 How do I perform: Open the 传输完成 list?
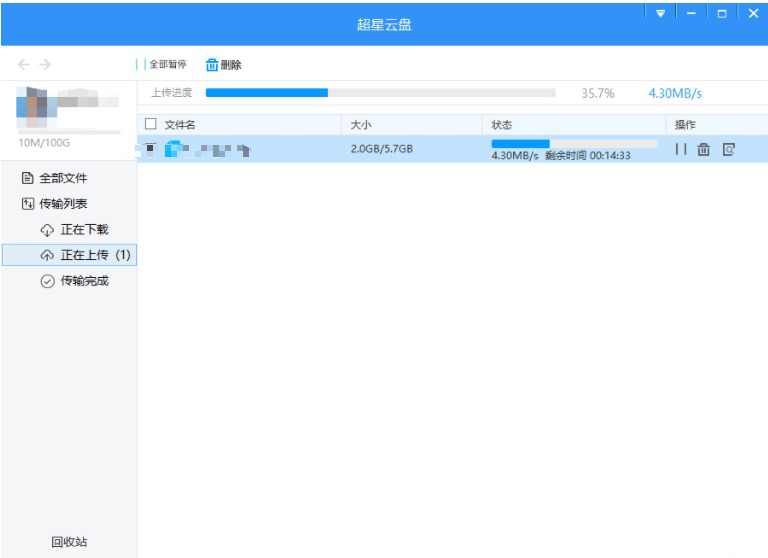(74, 281)
